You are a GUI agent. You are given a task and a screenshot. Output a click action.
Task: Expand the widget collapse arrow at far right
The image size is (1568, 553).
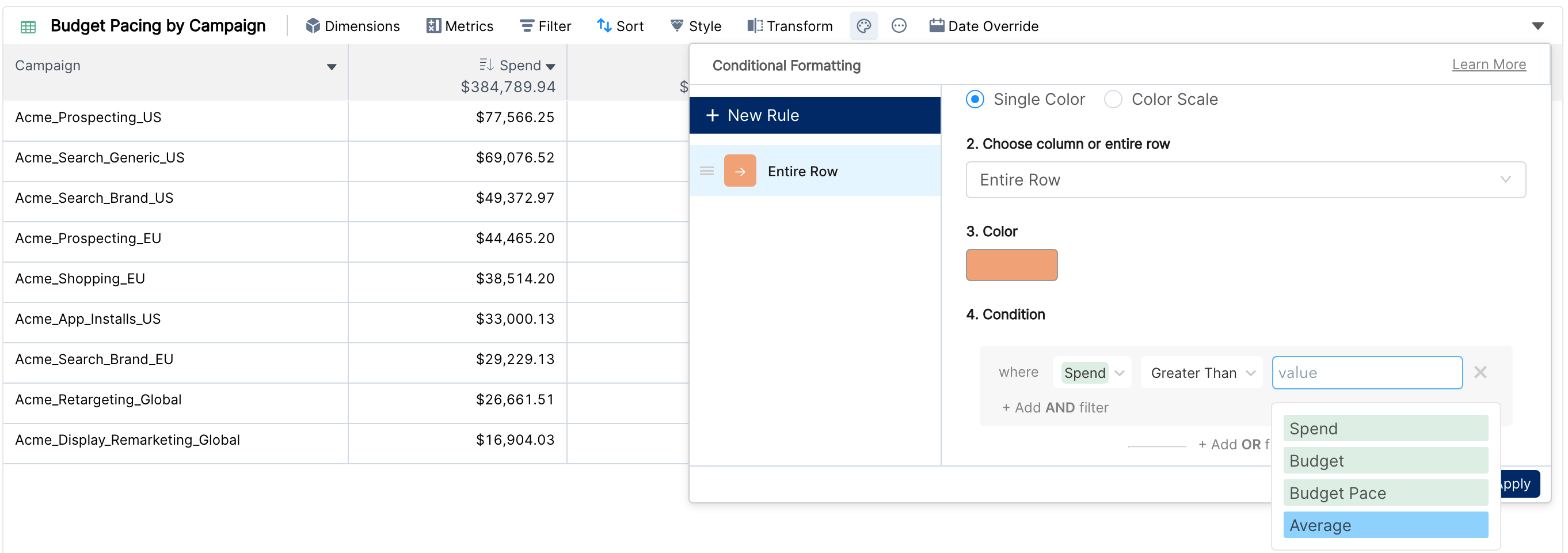[x=1537, y=26]
